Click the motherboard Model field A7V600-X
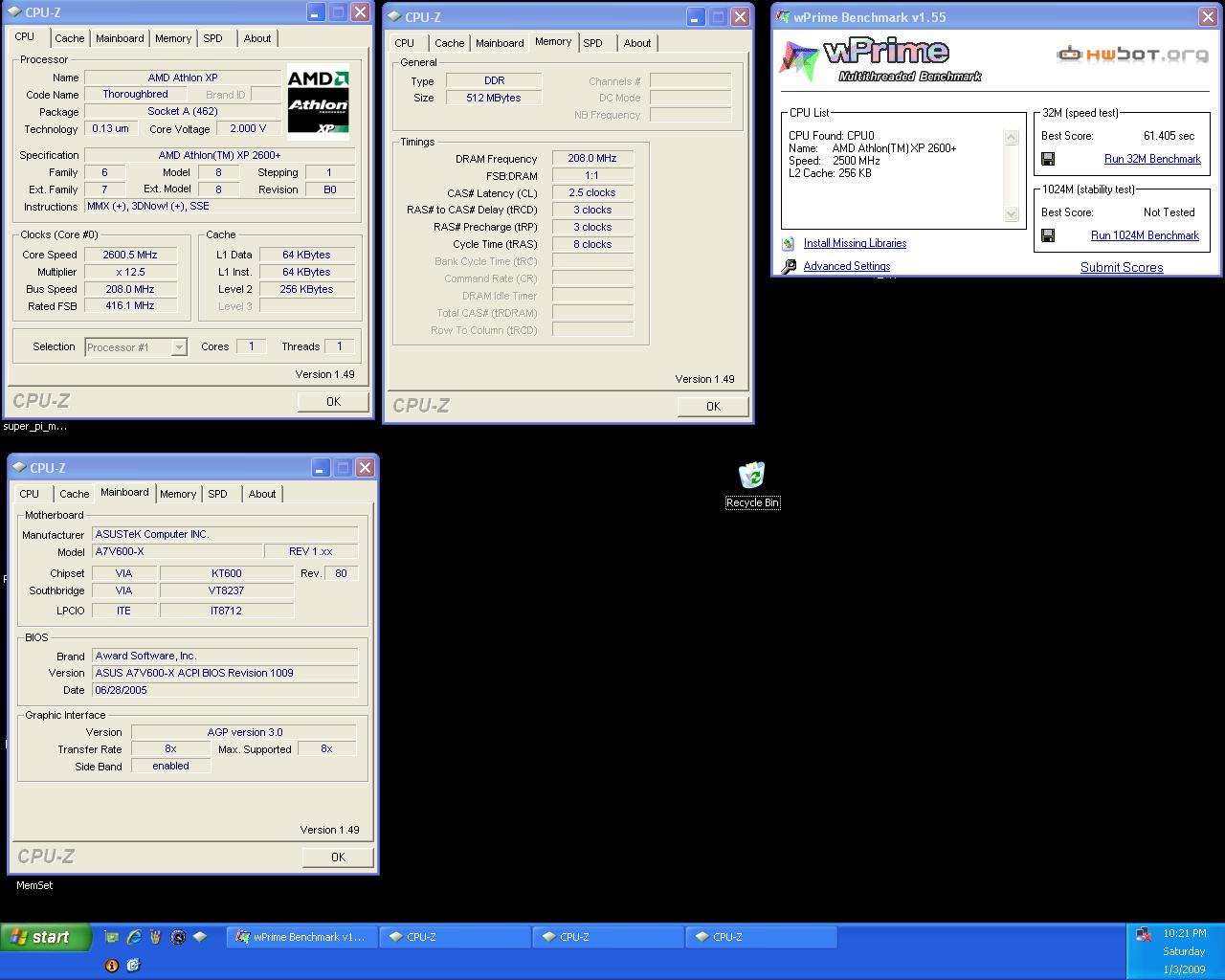This screenshot has height=980, width=1225. pos(177,552)
